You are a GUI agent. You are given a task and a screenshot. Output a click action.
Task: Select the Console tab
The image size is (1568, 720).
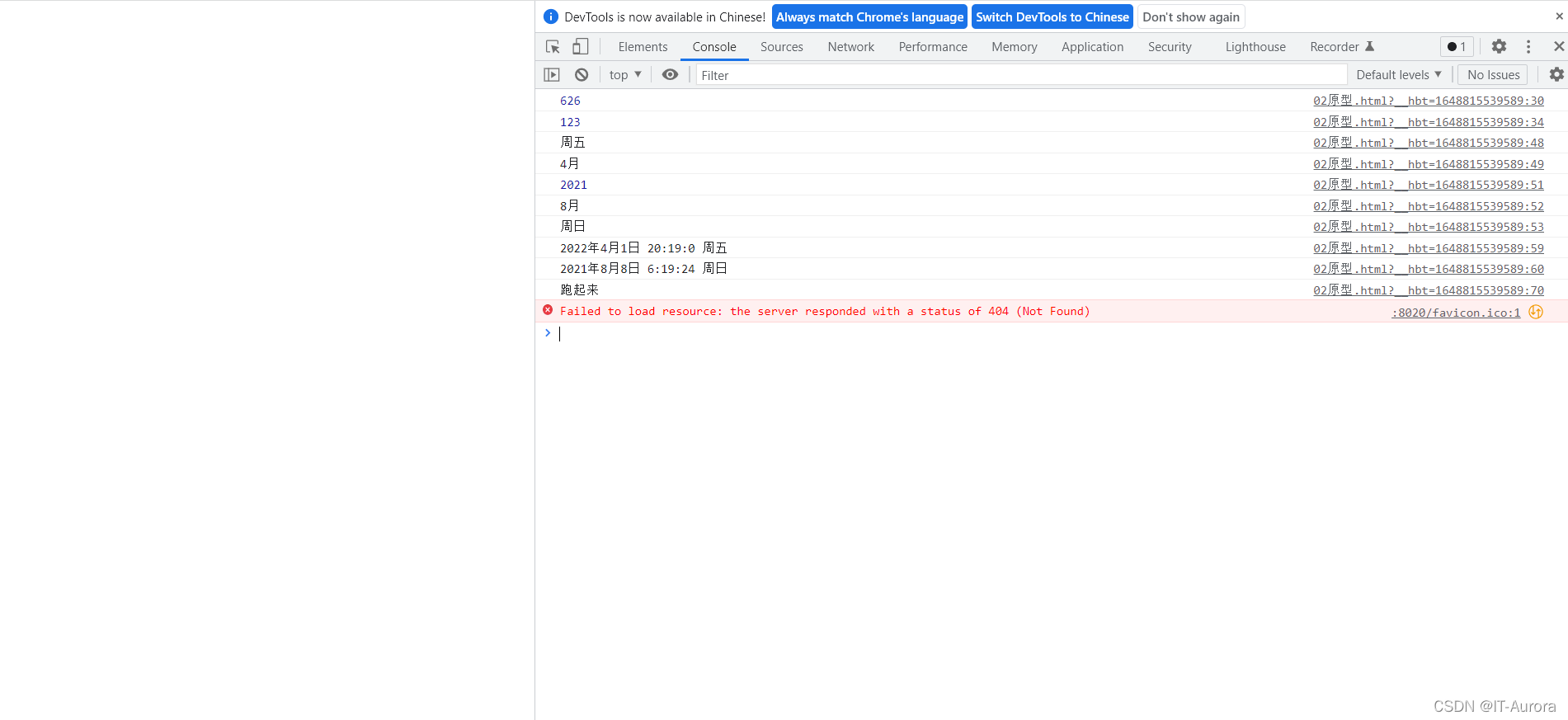[x=714, y=47]
